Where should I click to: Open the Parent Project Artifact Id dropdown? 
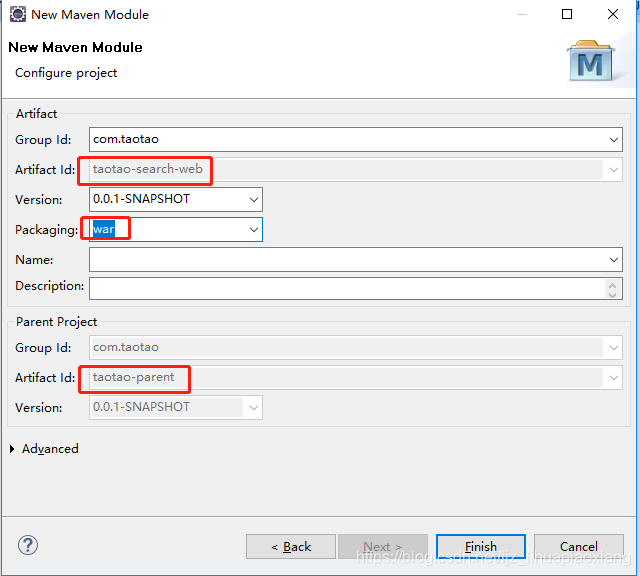[613, 378]
